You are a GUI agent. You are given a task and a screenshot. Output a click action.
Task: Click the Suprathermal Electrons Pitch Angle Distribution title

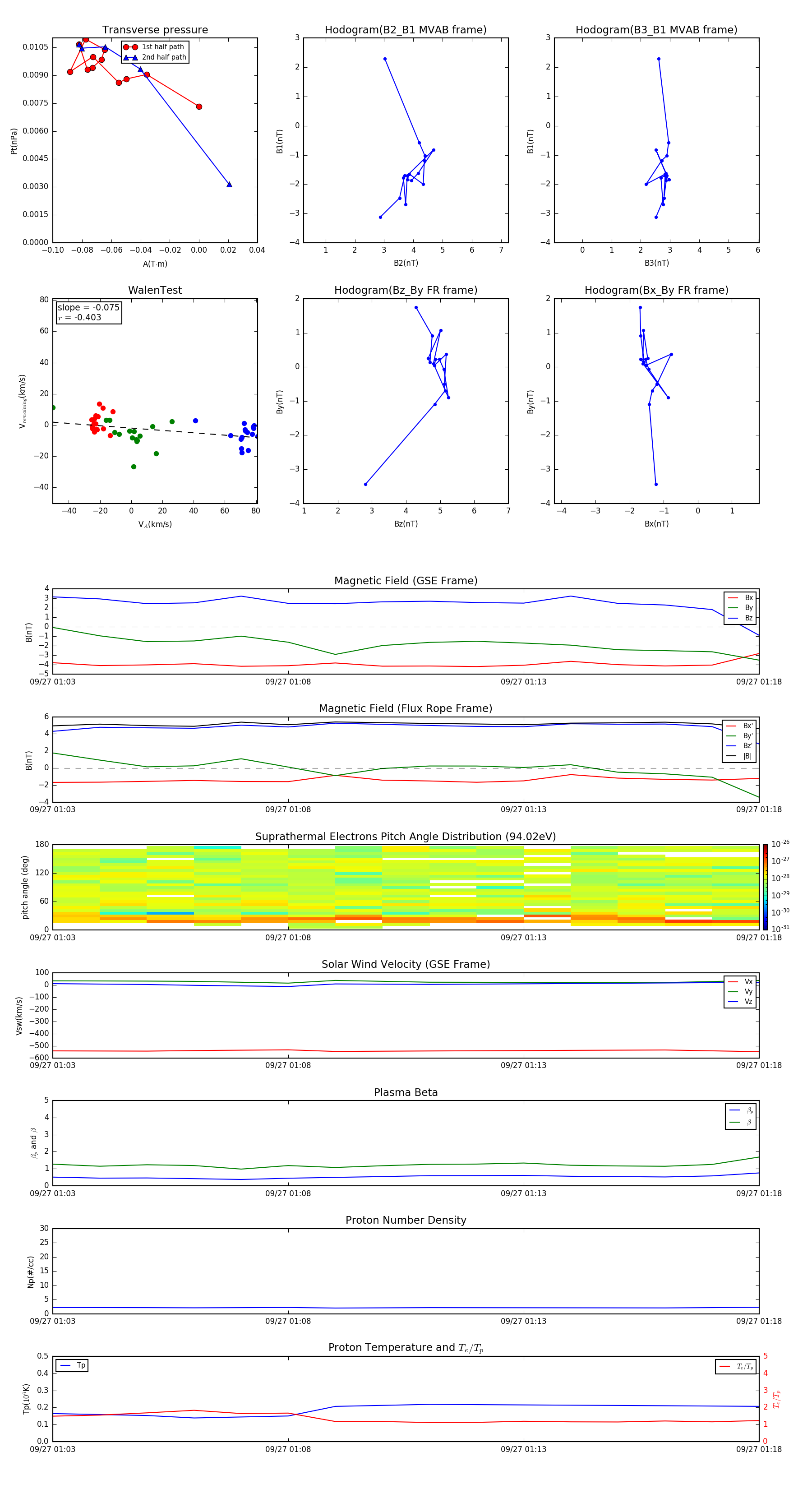[406, 837]
